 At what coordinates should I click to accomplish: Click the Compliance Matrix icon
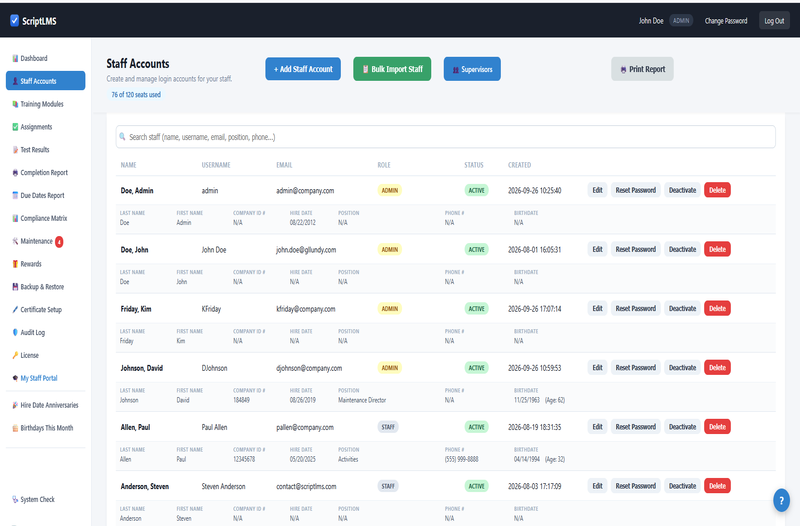(x=15, y=218)
